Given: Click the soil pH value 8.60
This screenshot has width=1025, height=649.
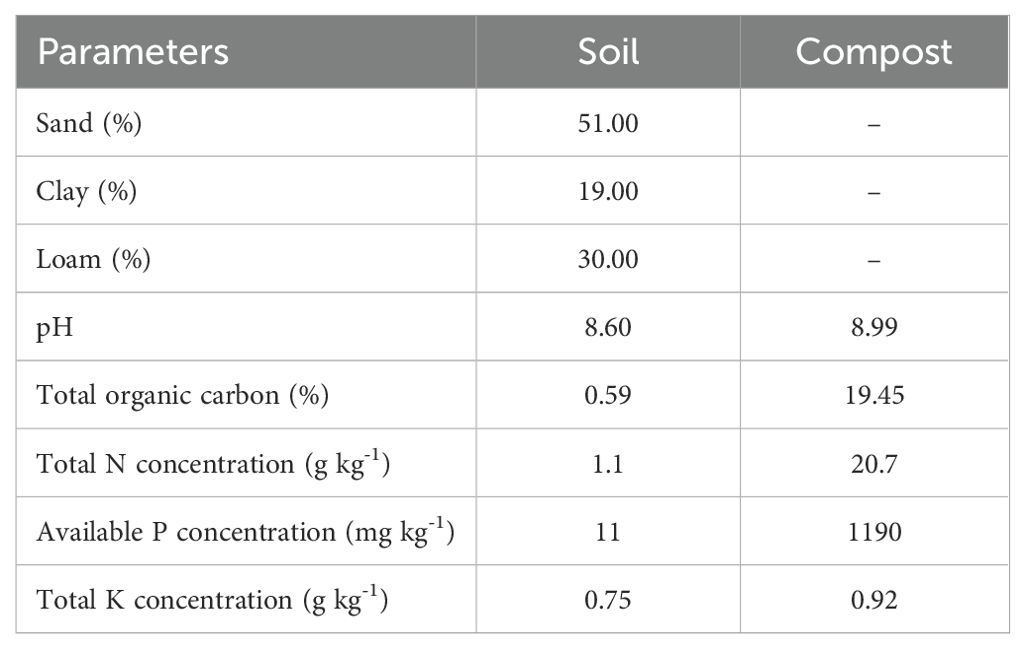Looking at the screenshot, I should (x=608, y=327).
